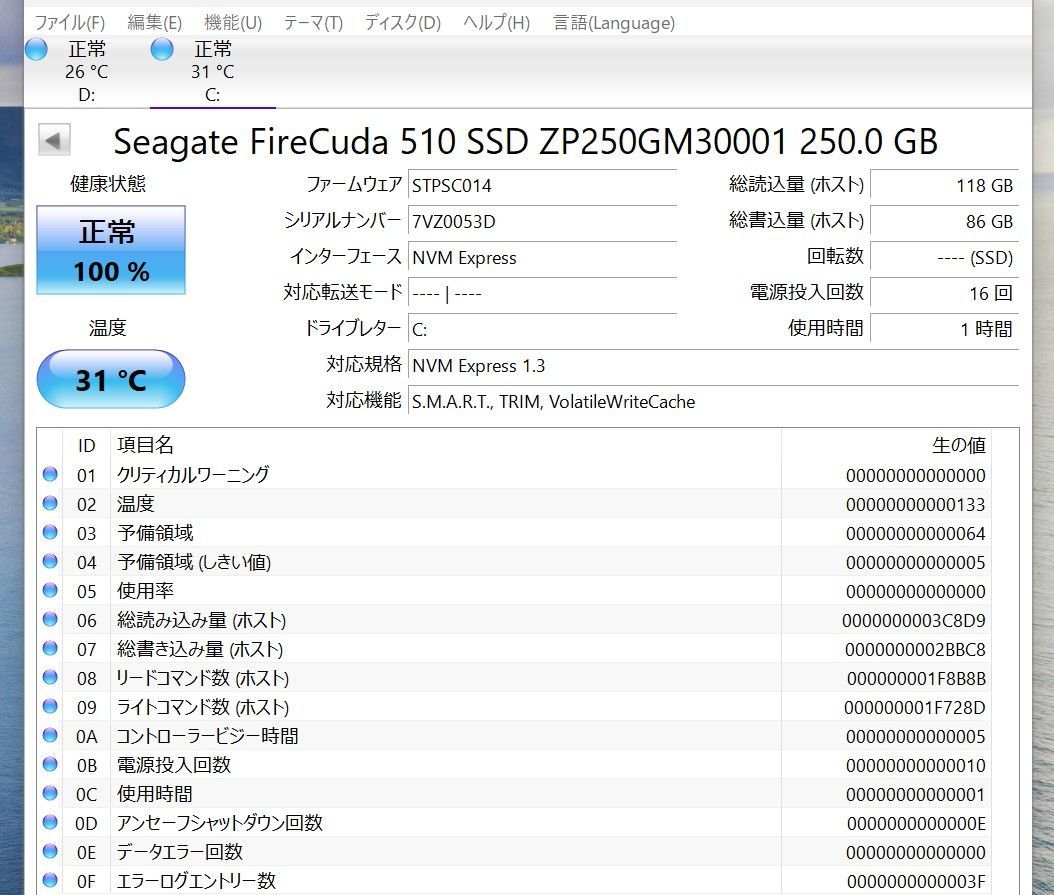Click status icon for row 09 ライトコマンド数
This screenshot has height=895, width=1054.
click(50, 706)
